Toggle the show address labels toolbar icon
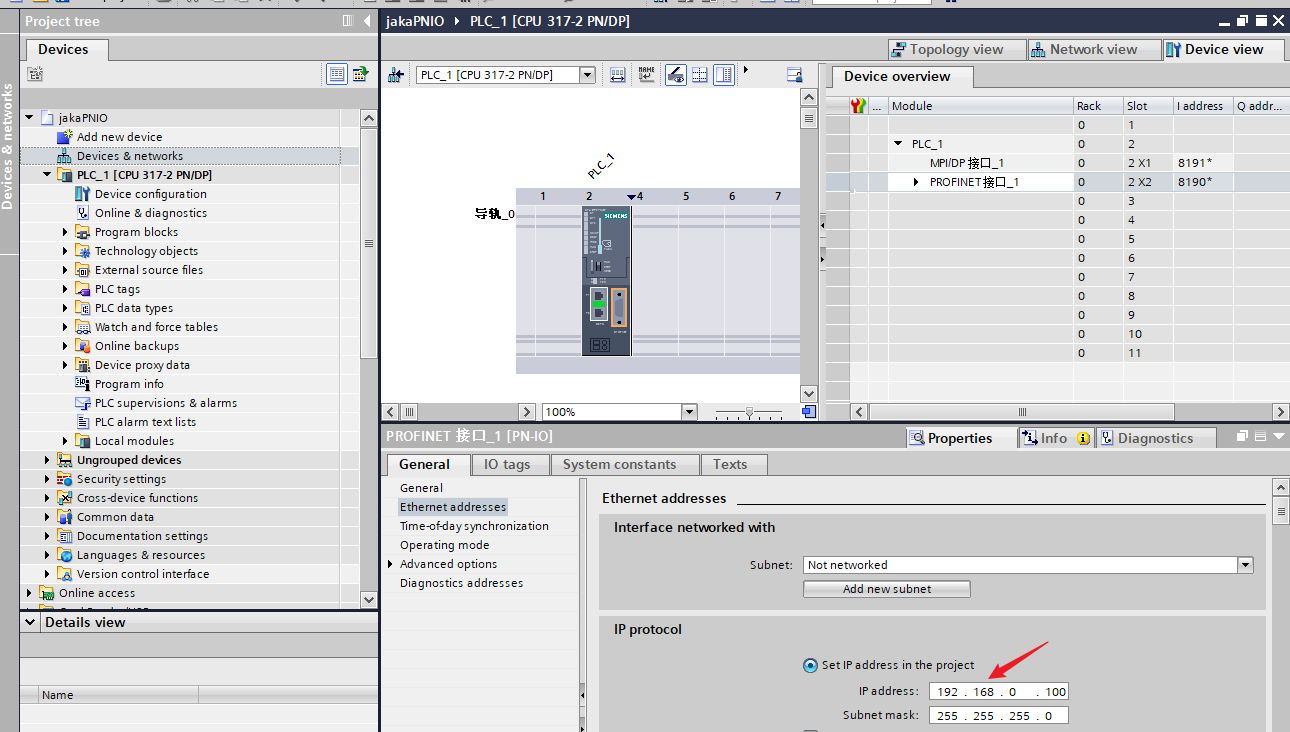The height and width of the screenshot is (732, 1290). (x=676, y=75)
